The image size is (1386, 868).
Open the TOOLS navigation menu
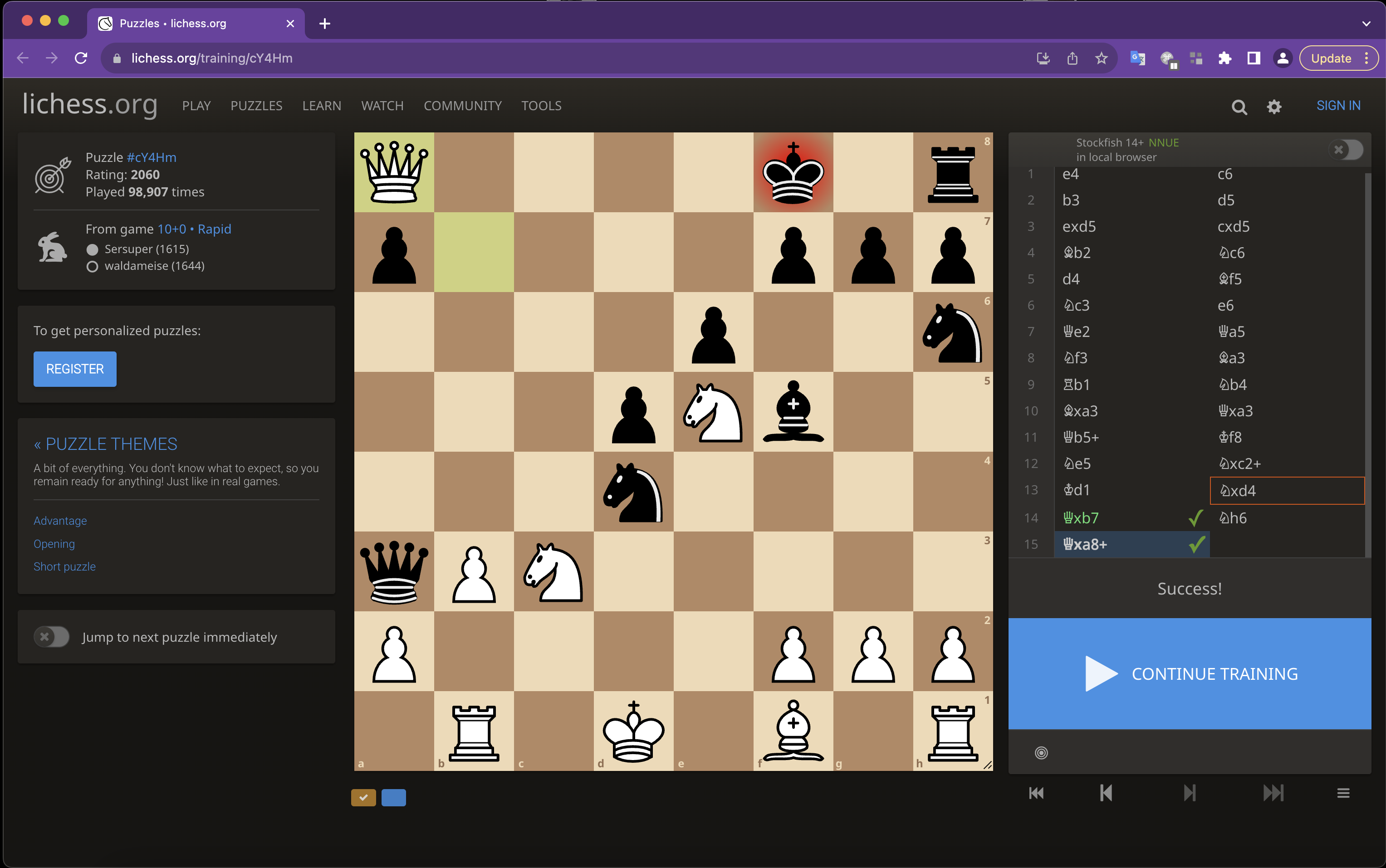(x=541, y=106)
